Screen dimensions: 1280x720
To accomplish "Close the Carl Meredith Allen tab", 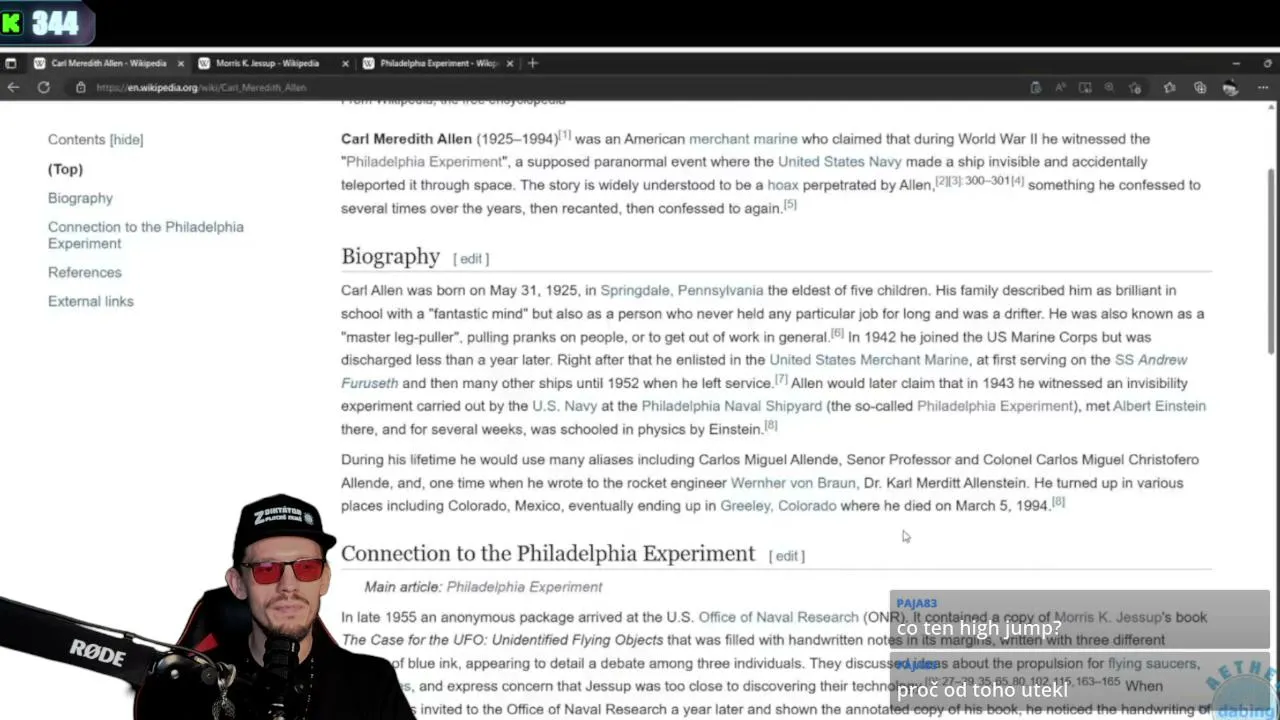I will point(181,63).
